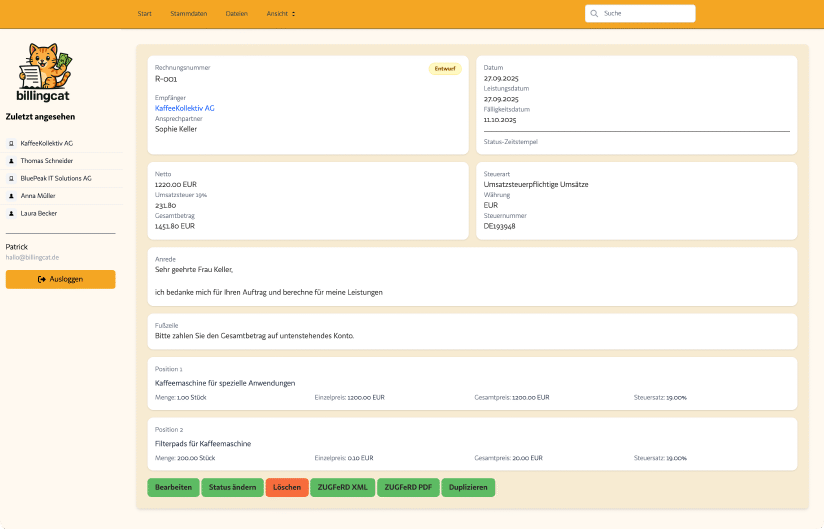This screenshot has width=824, height=529.
Task: Click the person icon beside Thomas Schneider
Action: (x=11, y=161)
